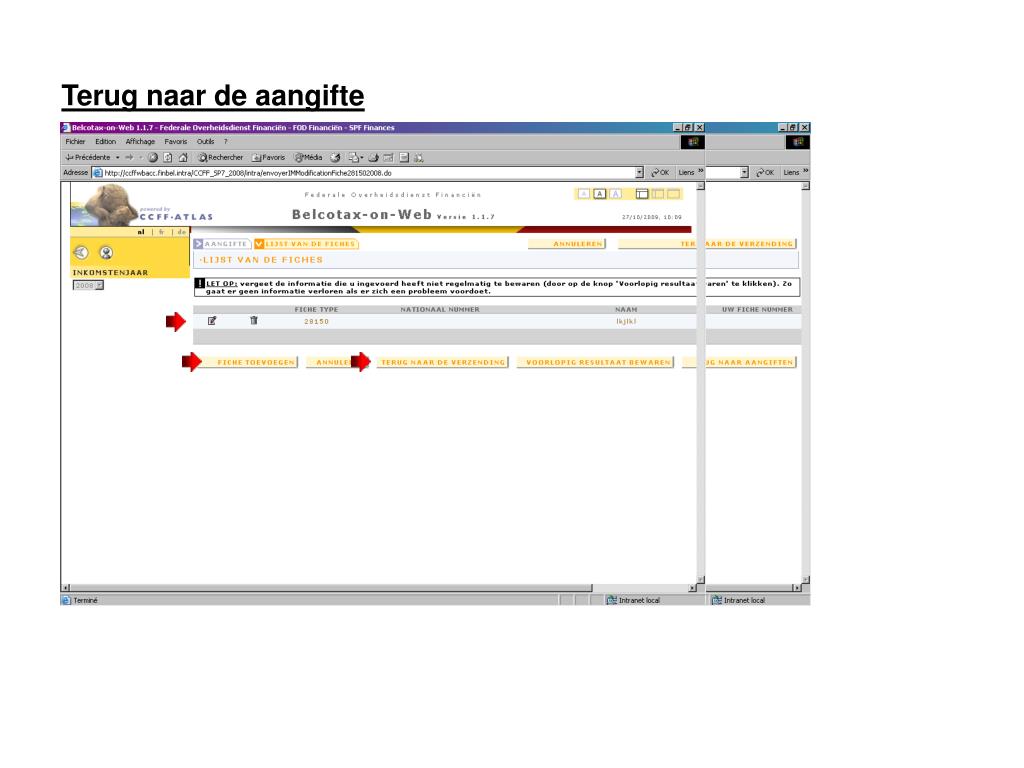The image size is (1024, 768).
Task: Click the OK go button in the back window
Action: click(x=765, y=172)
